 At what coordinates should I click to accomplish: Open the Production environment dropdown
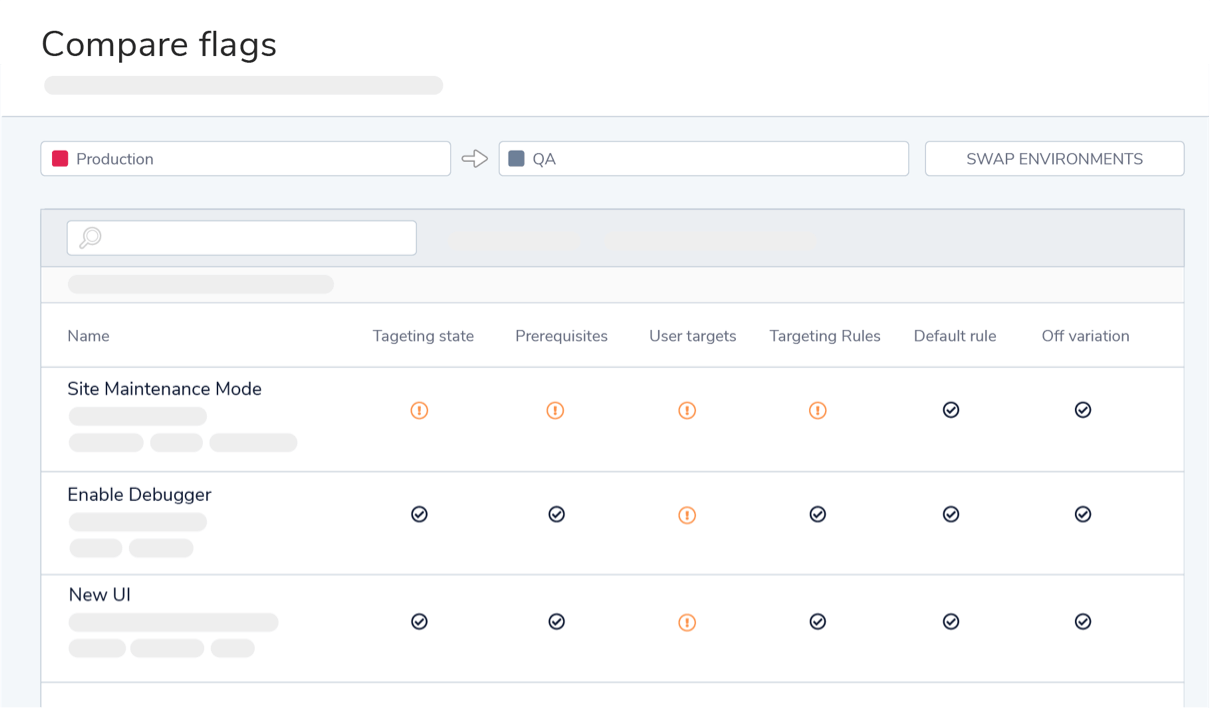click(x=245, y=159)
